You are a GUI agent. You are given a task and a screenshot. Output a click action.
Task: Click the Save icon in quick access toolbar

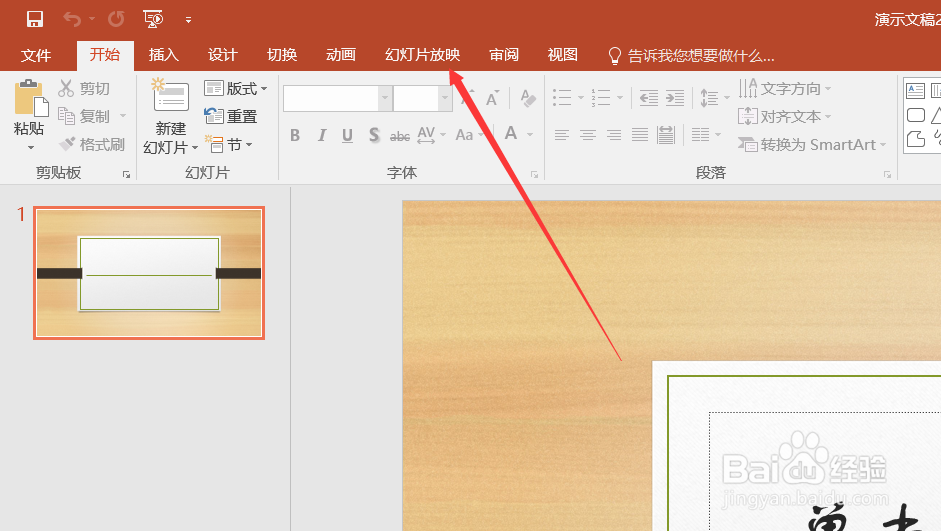(35, 19)
